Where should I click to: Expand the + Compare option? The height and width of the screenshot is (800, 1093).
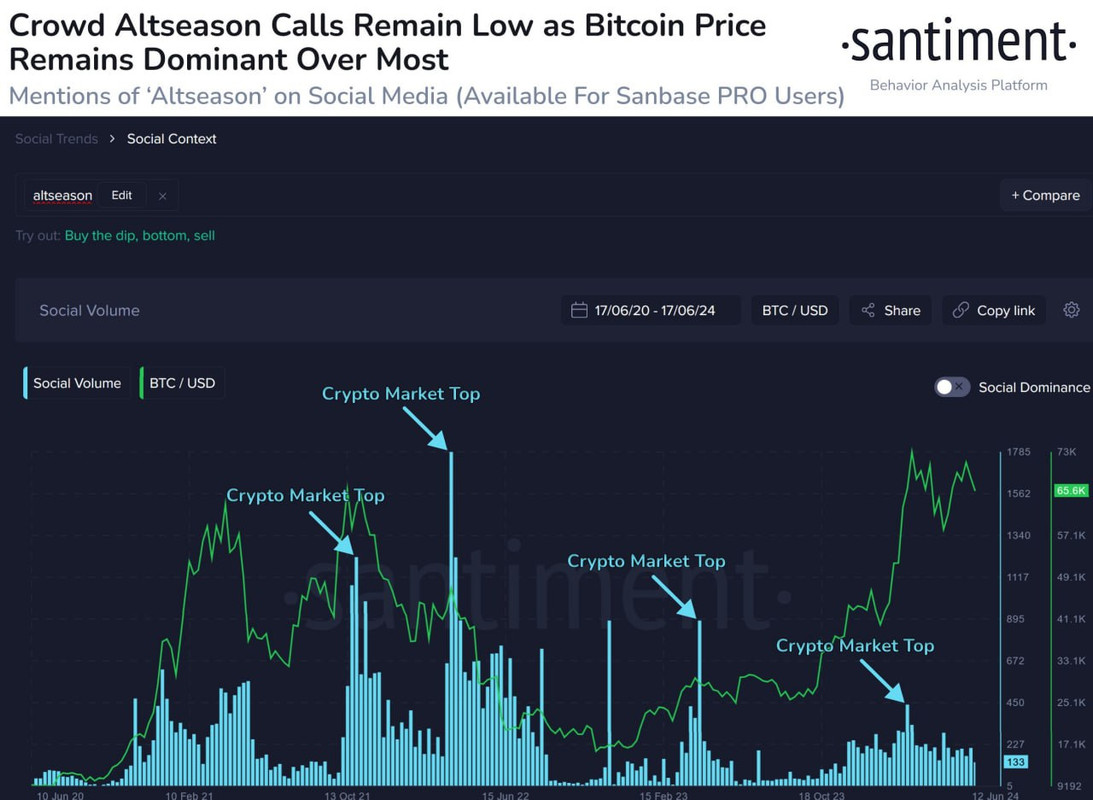click(x=1045, y=196)
